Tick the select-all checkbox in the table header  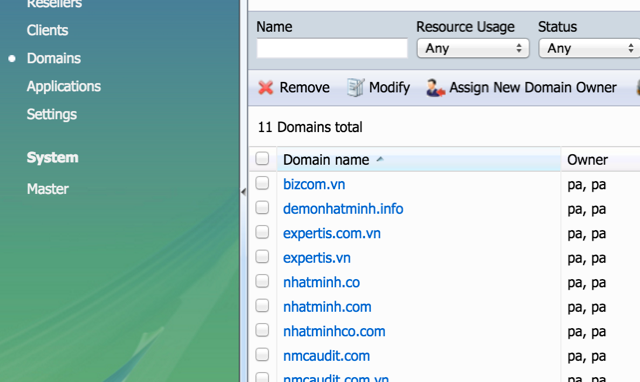(262, 158)
